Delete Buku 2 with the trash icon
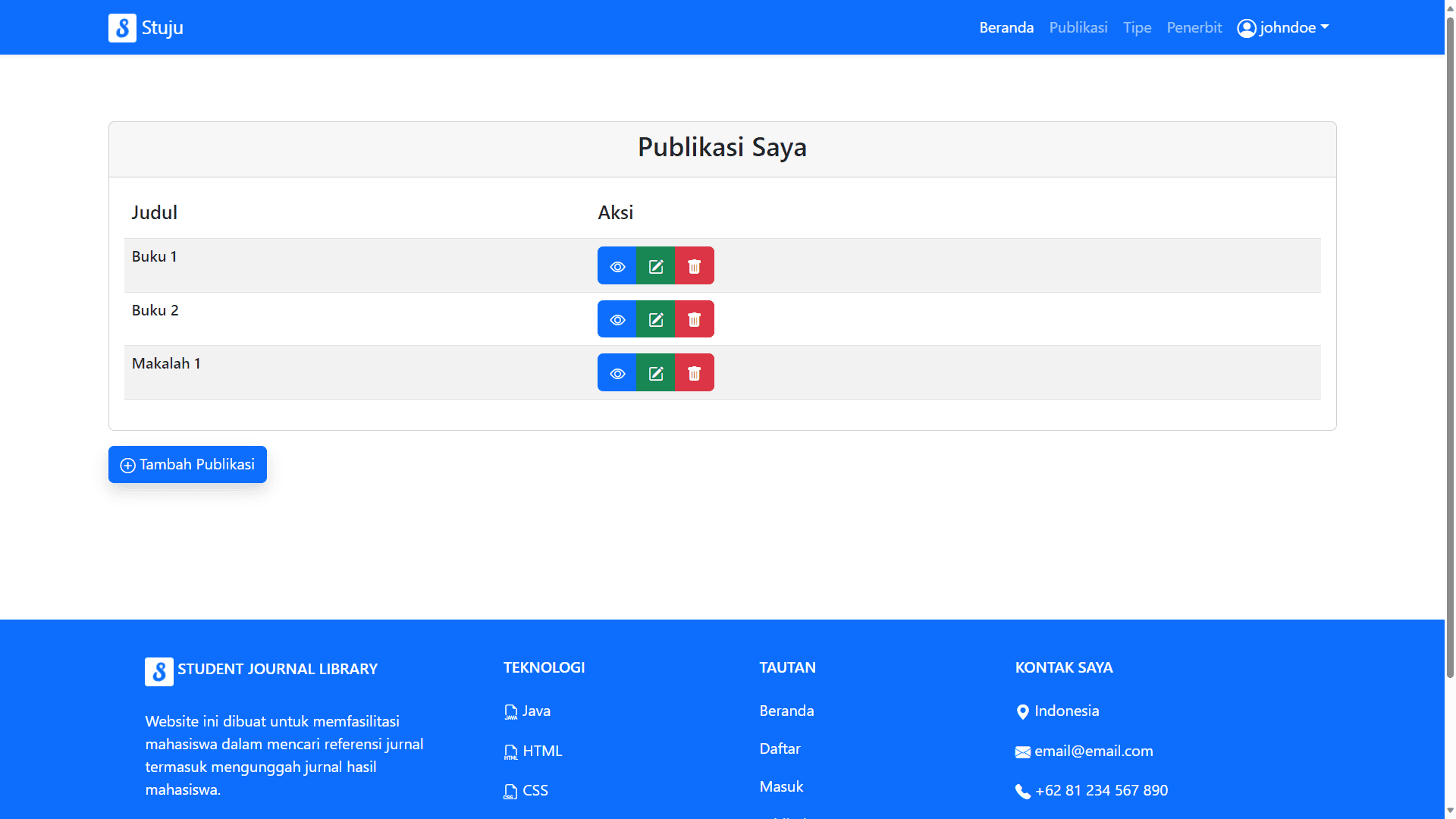The height and width of the screenshot is (819, 1456). [694, 319]
